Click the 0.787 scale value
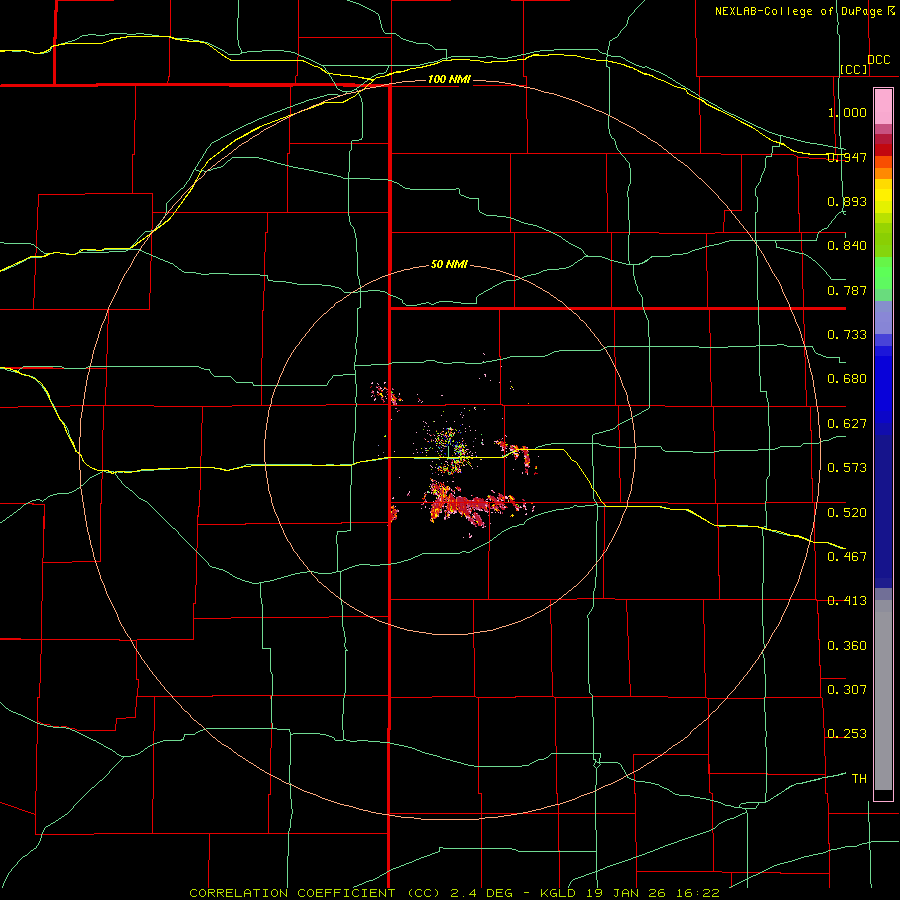Viewport: 900px width, 900px height. coord(847,290)
